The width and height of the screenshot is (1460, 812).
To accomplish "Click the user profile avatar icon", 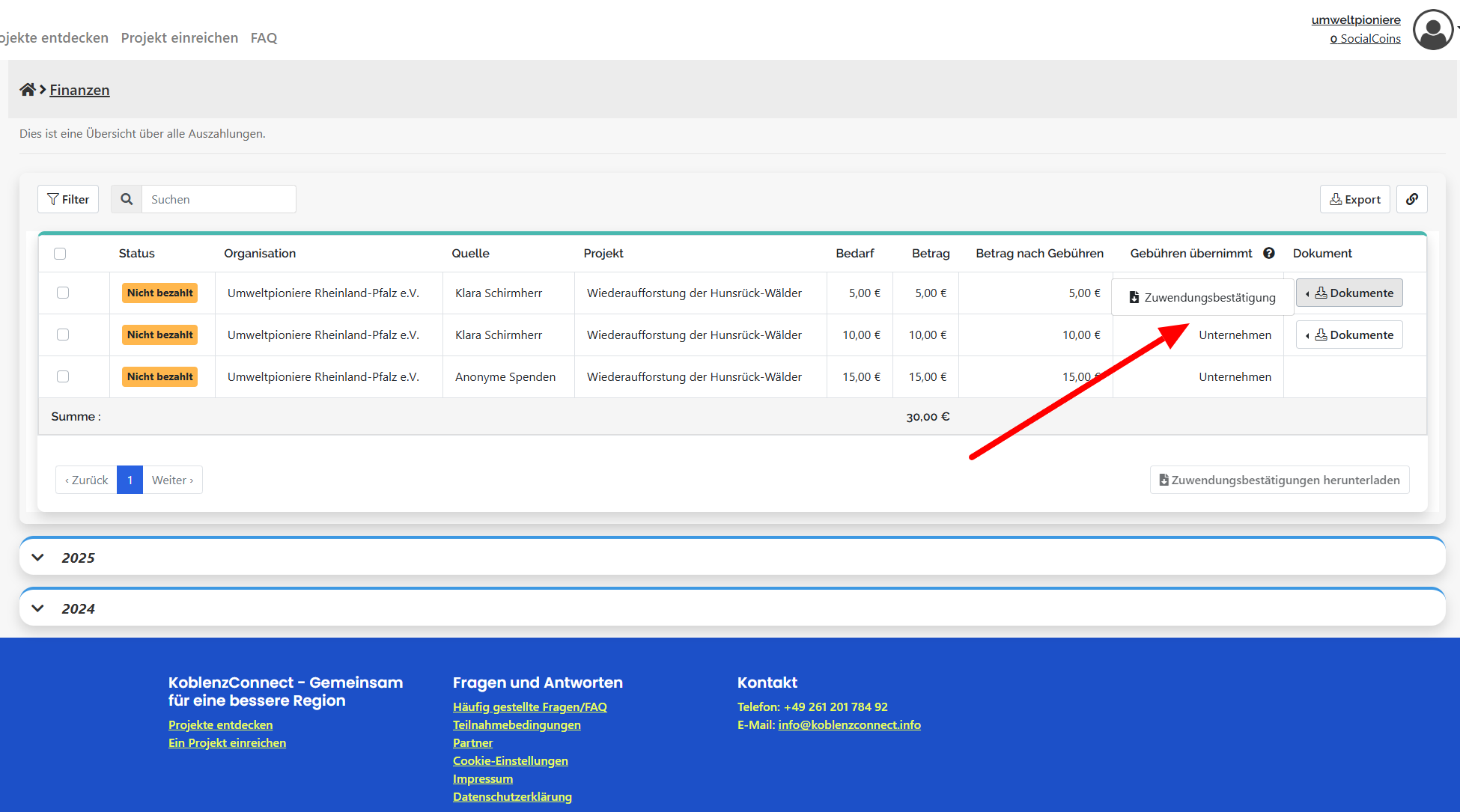I will click(x=1432, y=30).
